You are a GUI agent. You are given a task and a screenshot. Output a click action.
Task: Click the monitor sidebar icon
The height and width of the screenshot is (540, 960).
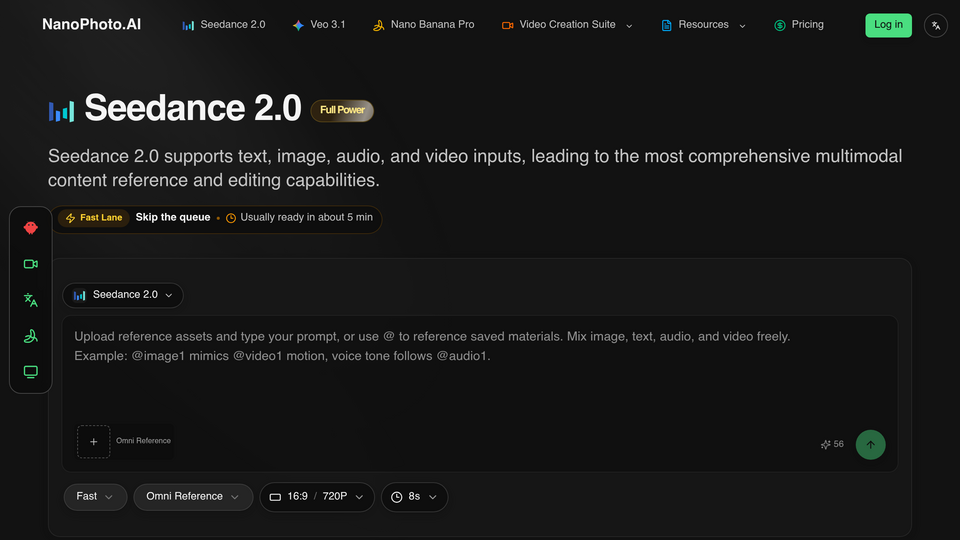tap(31, 372)
